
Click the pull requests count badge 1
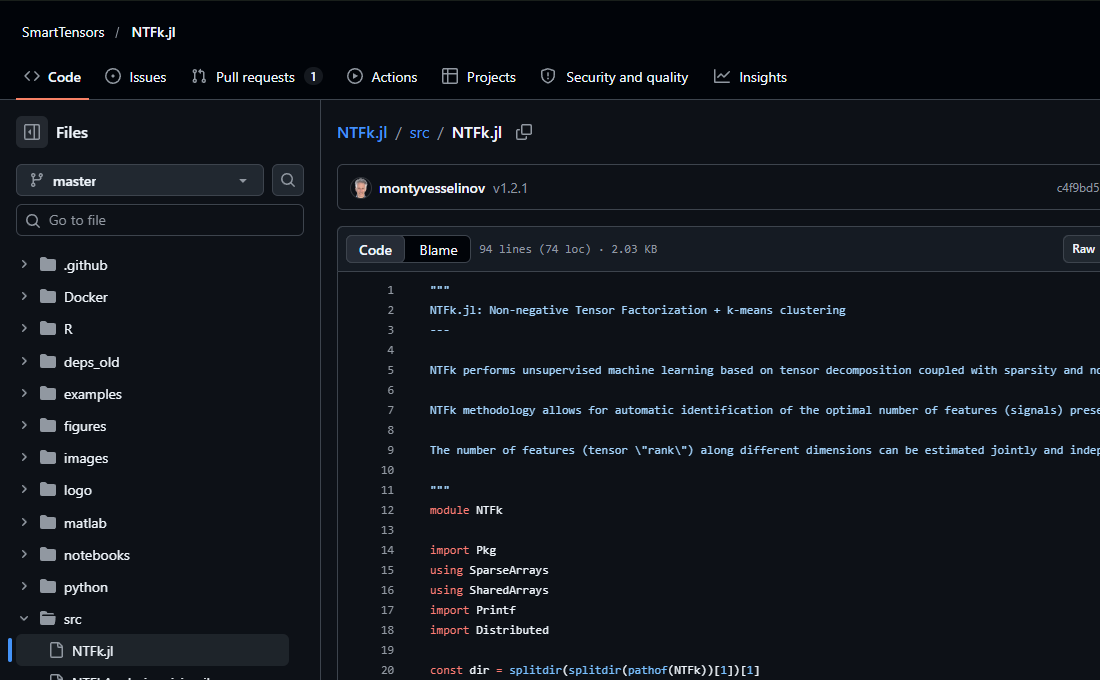pyautogui.click(x=314, y=76)
